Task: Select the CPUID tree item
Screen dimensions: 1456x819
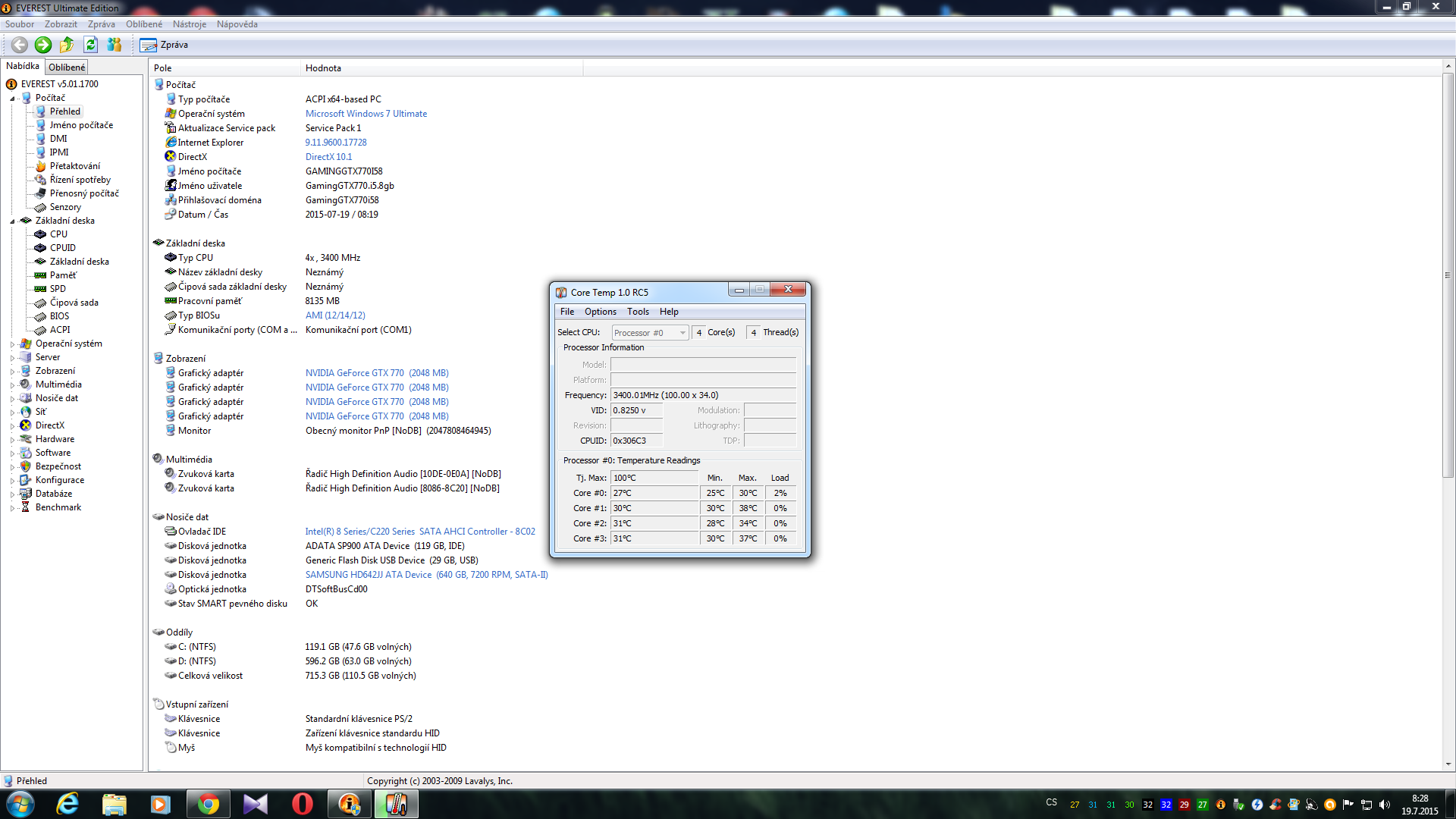Action: [x=62, y=248]
